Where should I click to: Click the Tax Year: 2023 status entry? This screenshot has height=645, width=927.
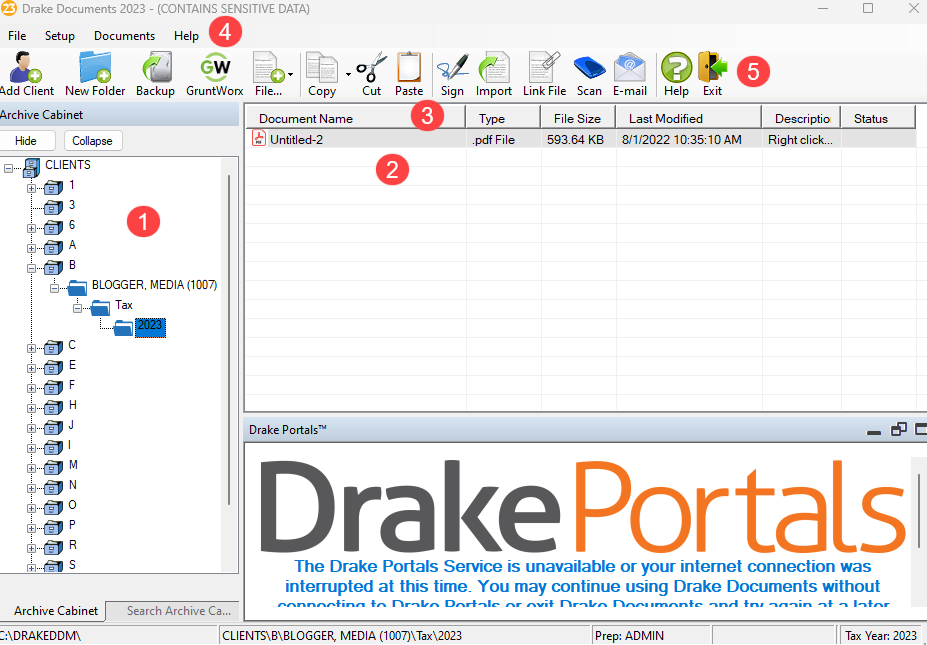pos(881,636)
